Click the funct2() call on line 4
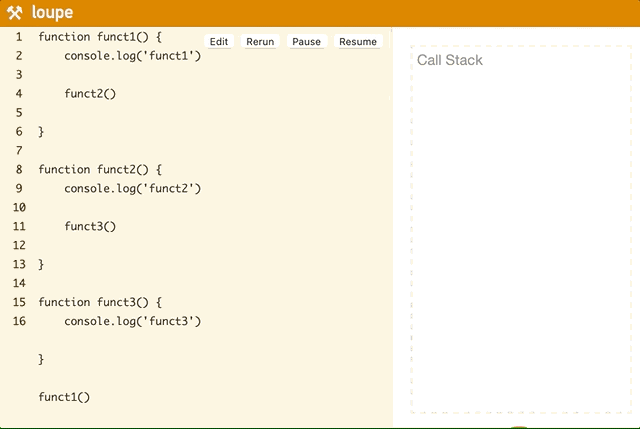The height and width of the screenshot is (429, 640). pos(90,93)
